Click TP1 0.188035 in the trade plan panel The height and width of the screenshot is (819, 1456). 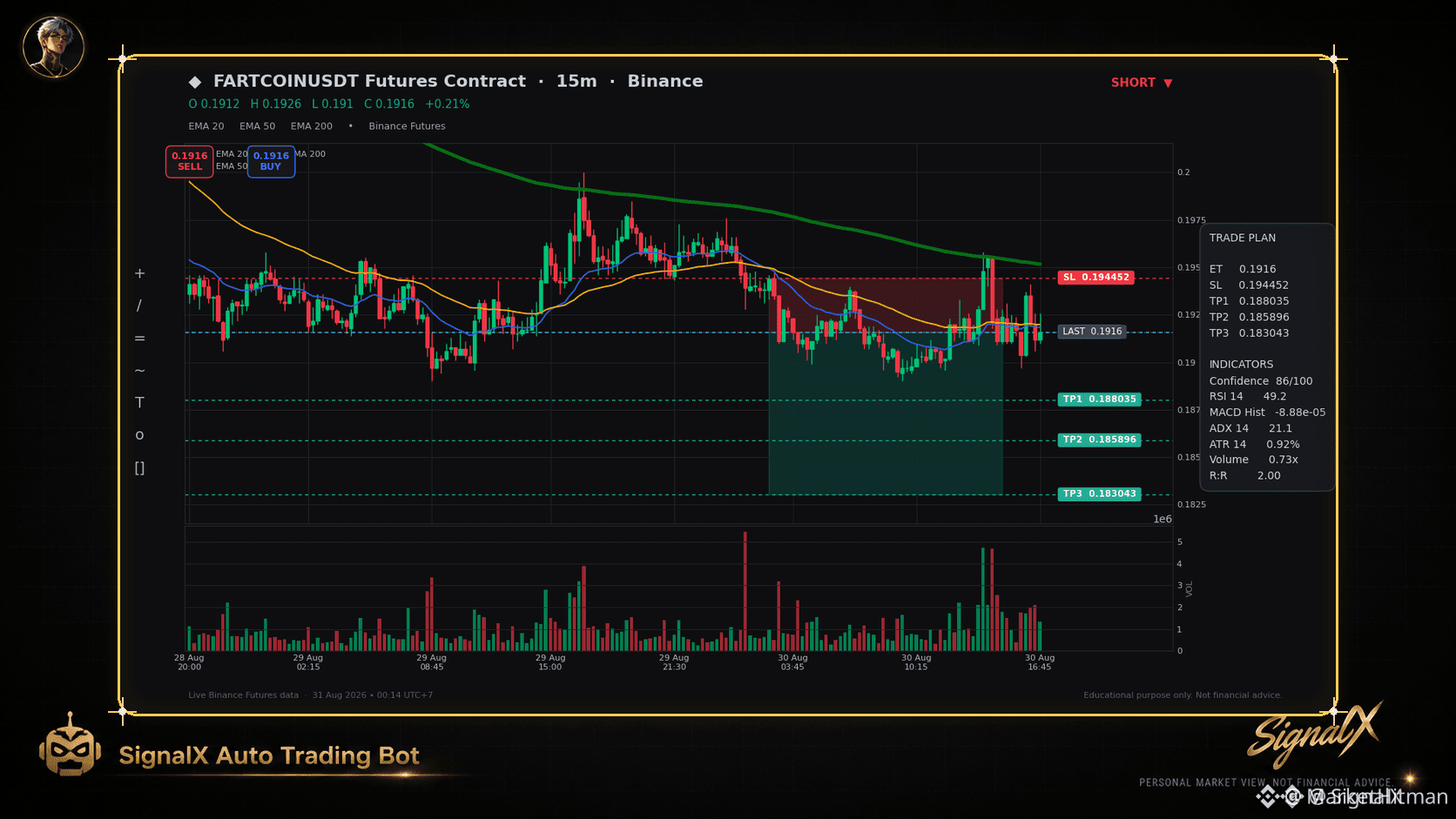click(x=1249, y=302)
